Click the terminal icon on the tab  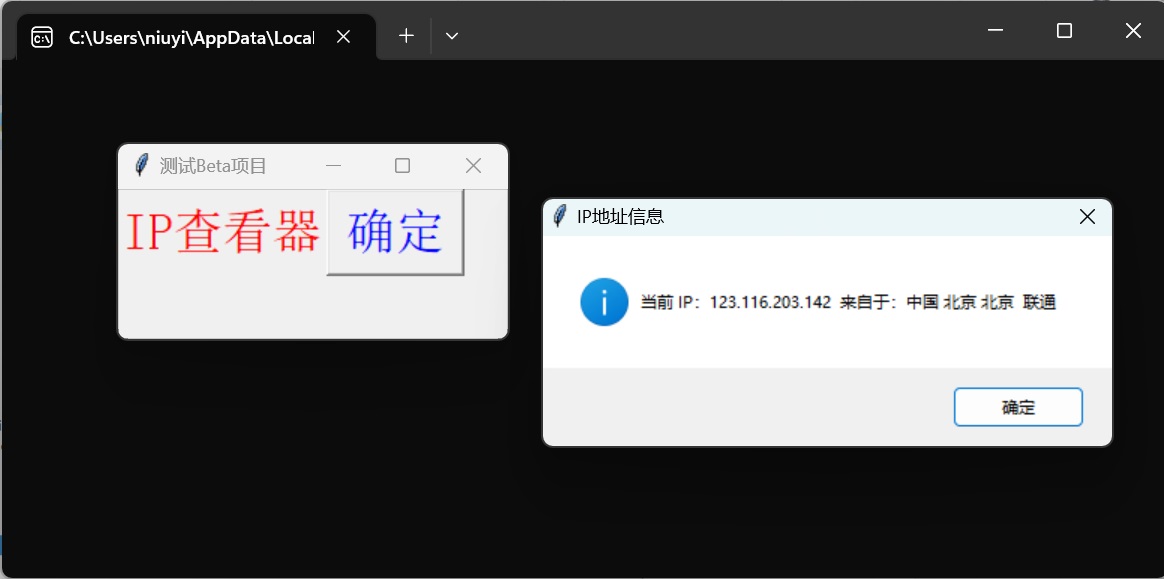point(42,37)
